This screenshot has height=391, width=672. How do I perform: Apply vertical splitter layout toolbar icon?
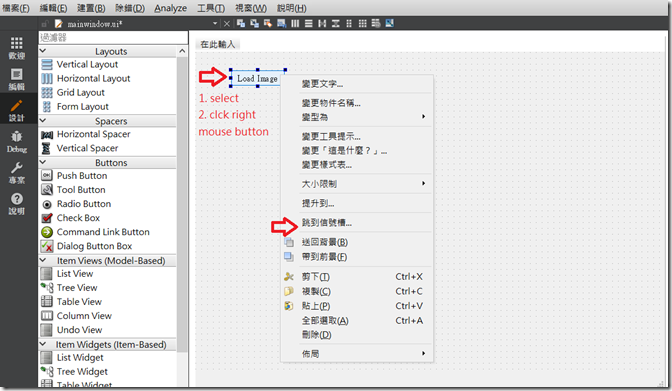[336, 24]
